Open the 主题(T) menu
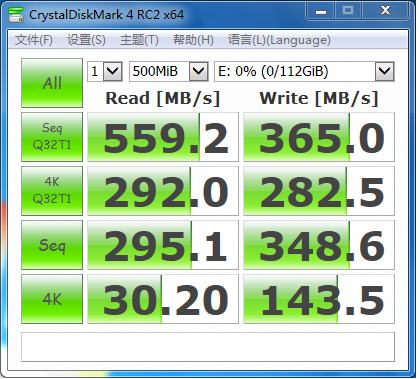This screenshot has width=420, height=379. [x=139, y=40]
